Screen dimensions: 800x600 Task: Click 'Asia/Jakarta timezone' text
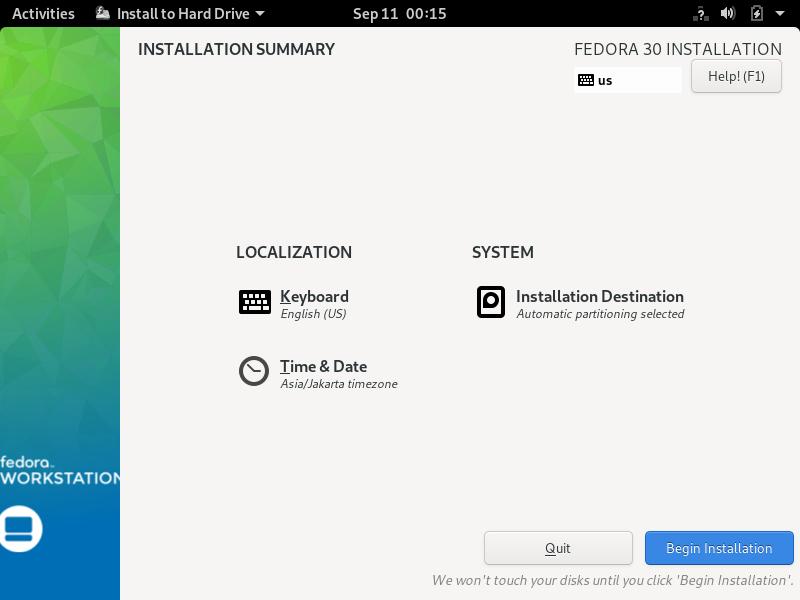(x=339, y=384)
